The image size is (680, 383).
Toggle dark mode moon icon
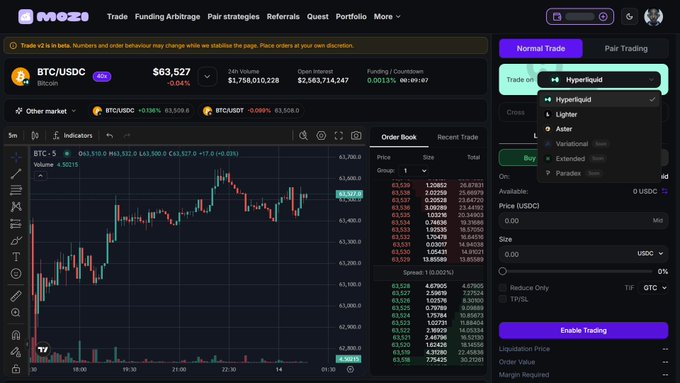tap(630, 16)
